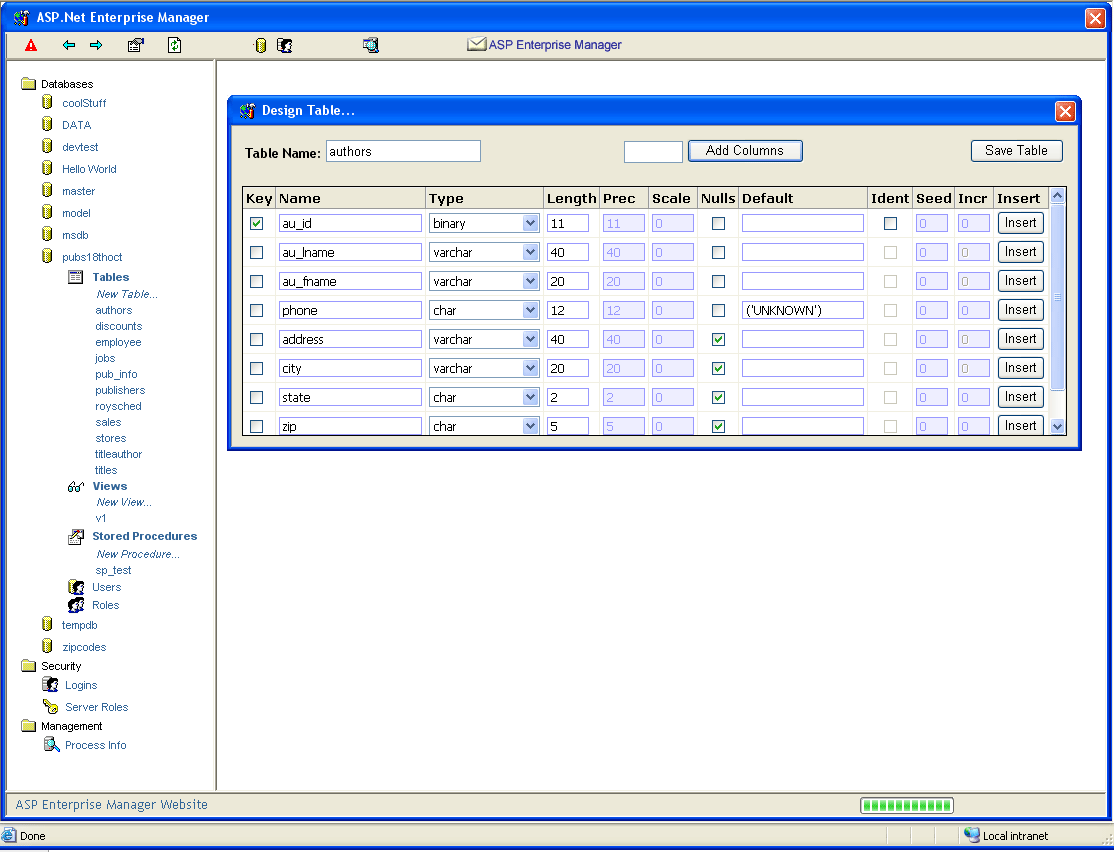Click the Add Columns button
Image resolution: width=1114 pixels, height=852 pixels.
coord(745,151)
